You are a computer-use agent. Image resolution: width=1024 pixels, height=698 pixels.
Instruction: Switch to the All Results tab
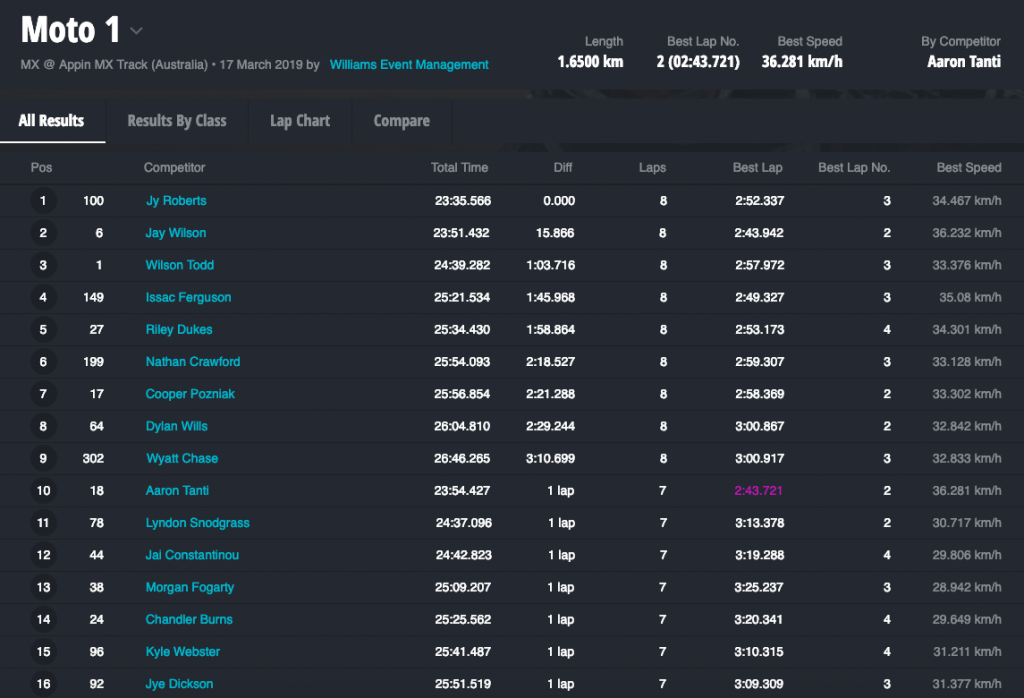point(51,121)
